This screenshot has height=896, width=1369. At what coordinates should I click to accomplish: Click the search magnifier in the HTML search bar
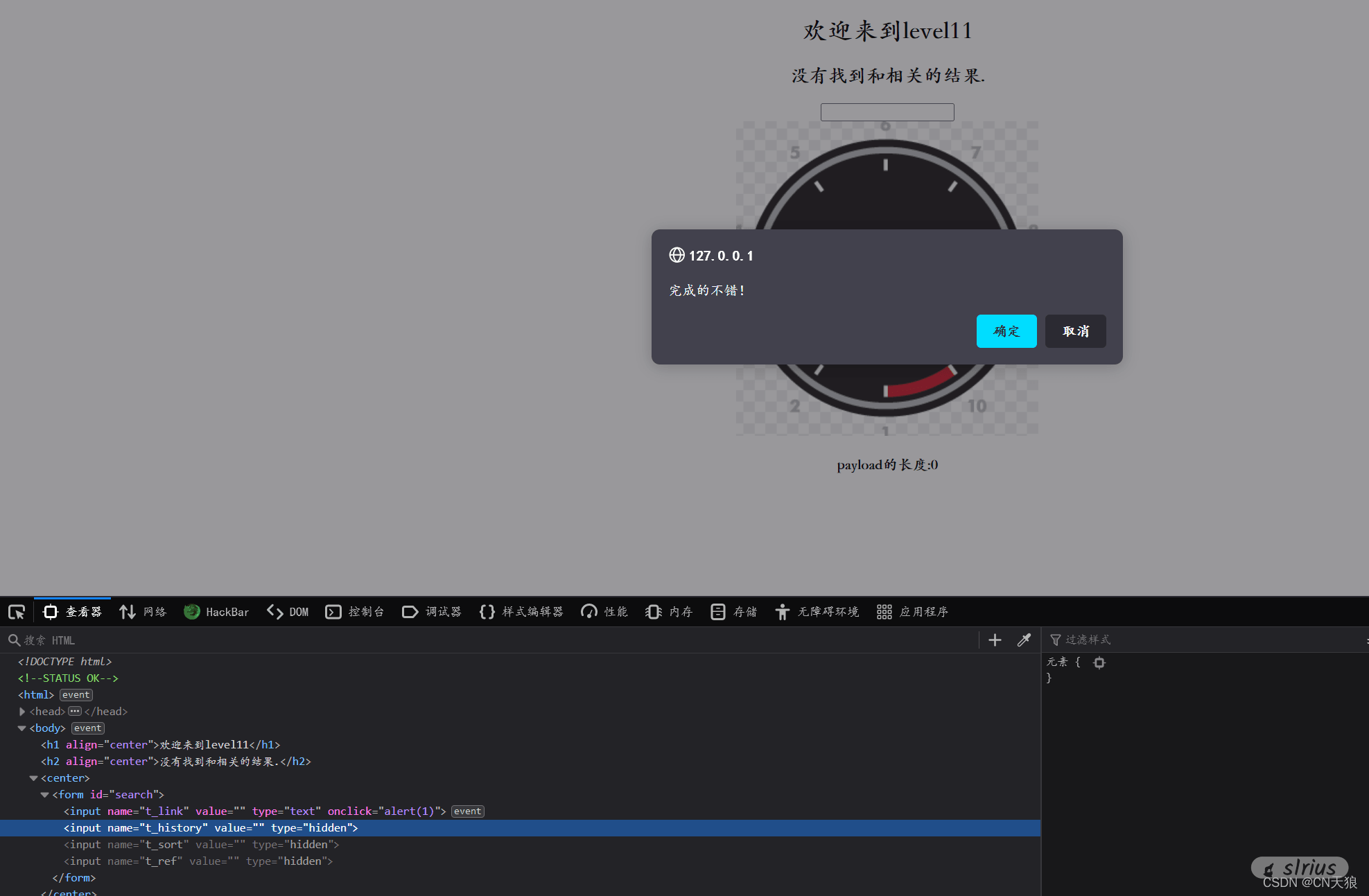(x=14, y=640)
